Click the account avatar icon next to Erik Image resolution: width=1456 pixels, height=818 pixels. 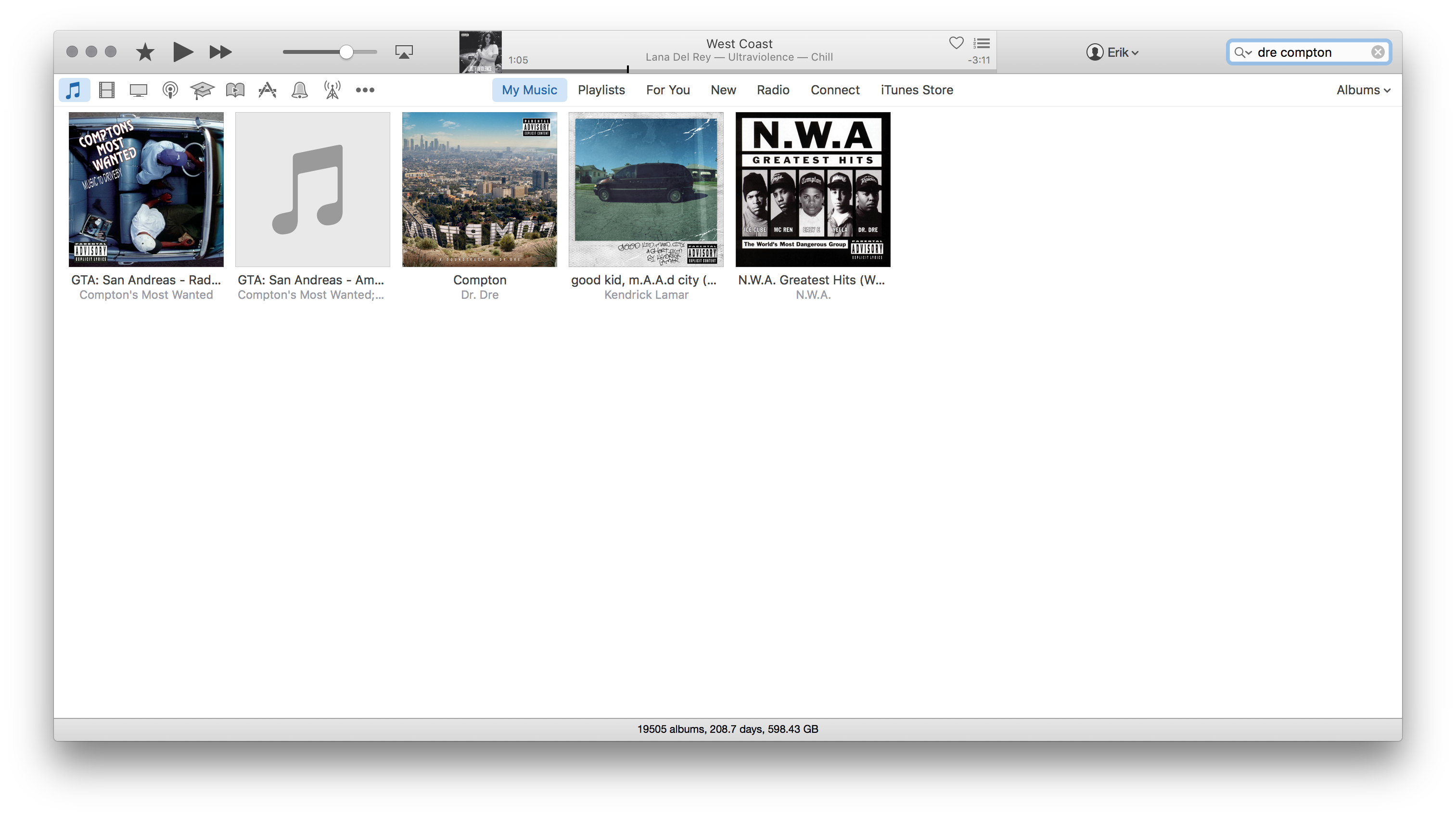pyautogui.click(x=1095, y=52)
